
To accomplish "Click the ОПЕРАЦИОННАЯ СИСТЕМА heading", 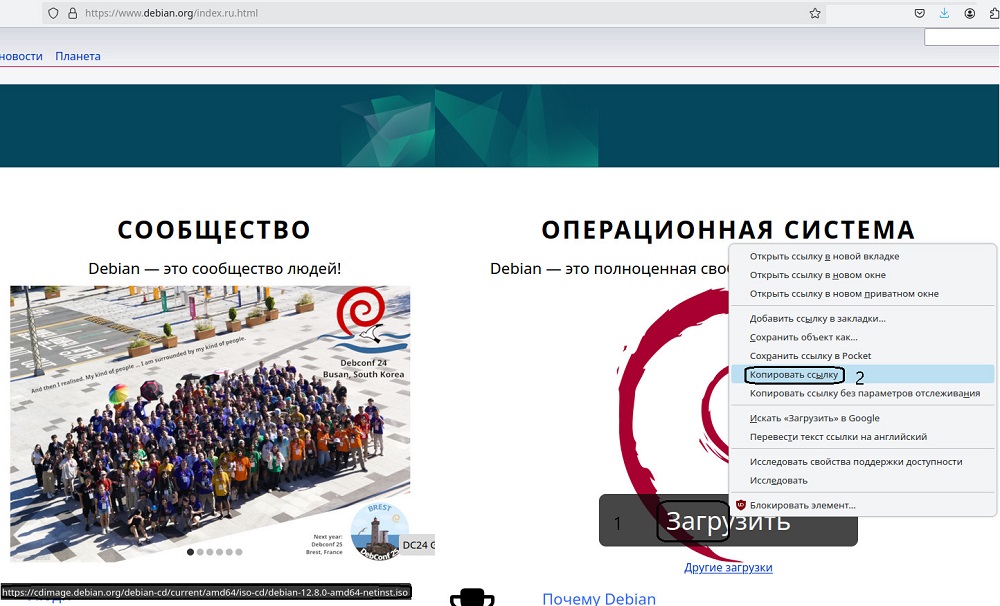I will [728, 230].
